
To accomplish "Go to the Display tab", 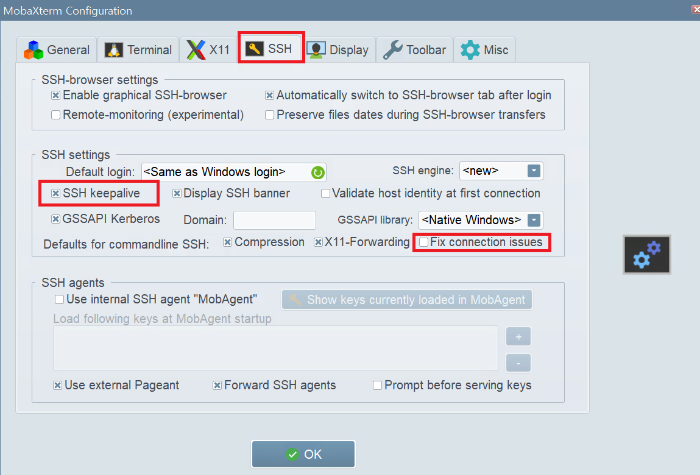I will [x=339, y=50].
